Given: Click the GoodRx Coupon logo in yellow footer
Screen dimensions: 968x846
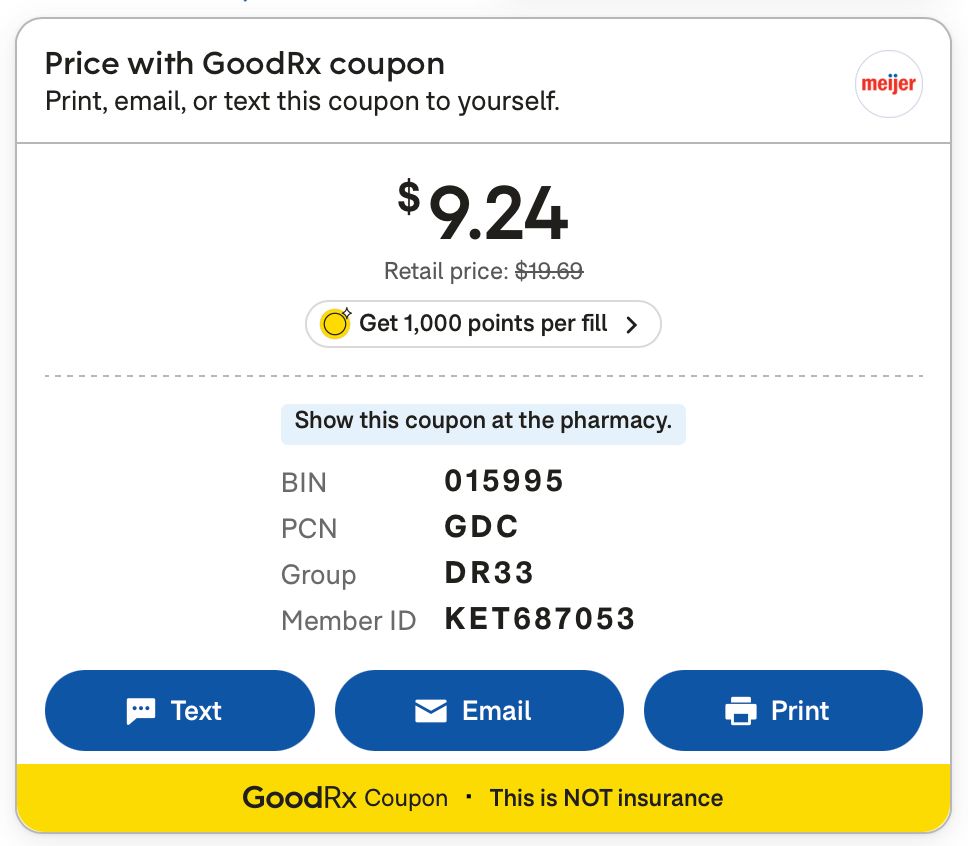Looking at the screenshot, I should pos(345,798).
